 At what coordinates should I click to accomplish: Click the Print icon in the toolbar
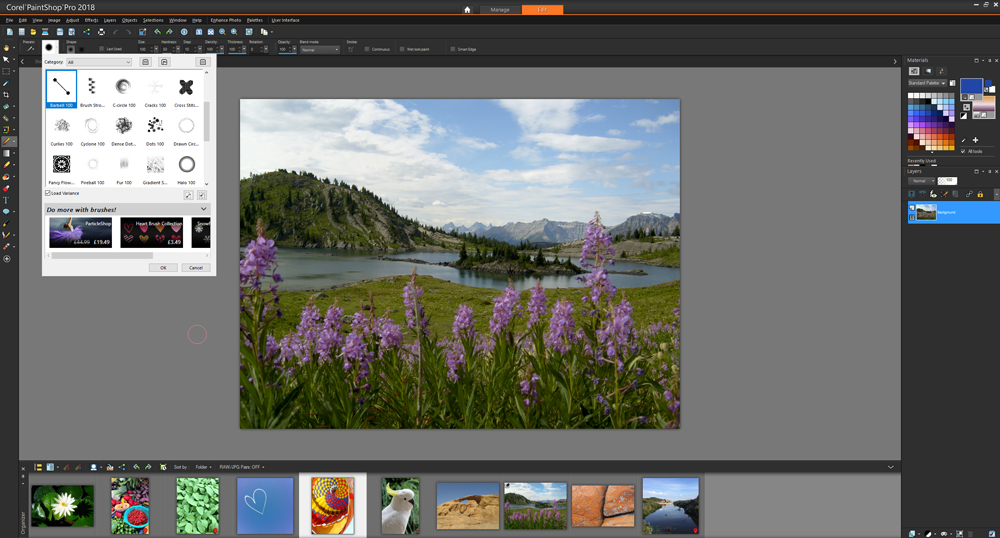pos(101,31)
